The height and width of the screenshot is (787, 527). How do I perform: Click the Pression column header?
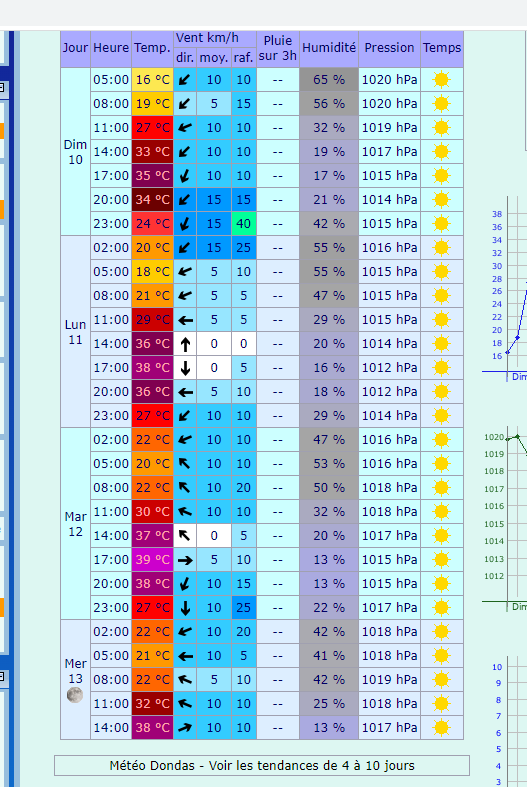[x=389, y=48]
